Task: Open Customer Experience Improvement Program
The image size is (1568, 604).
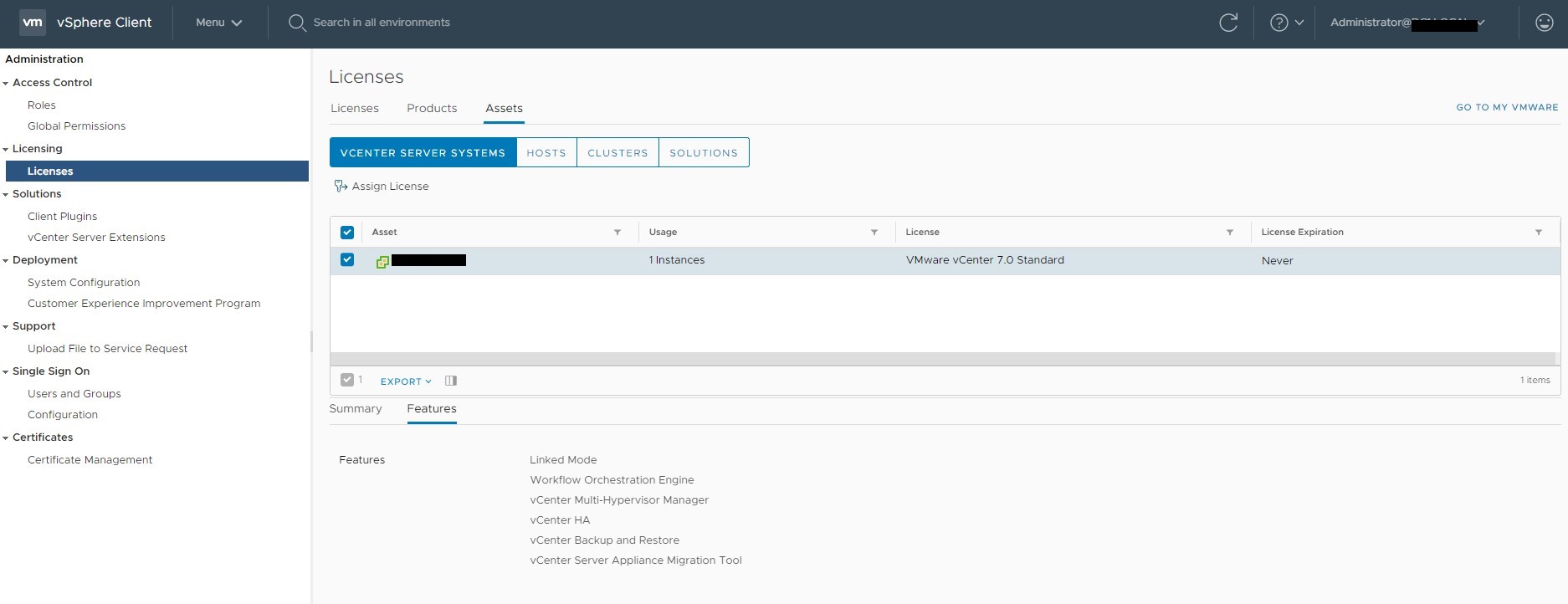Action: (x=144, y=304)
